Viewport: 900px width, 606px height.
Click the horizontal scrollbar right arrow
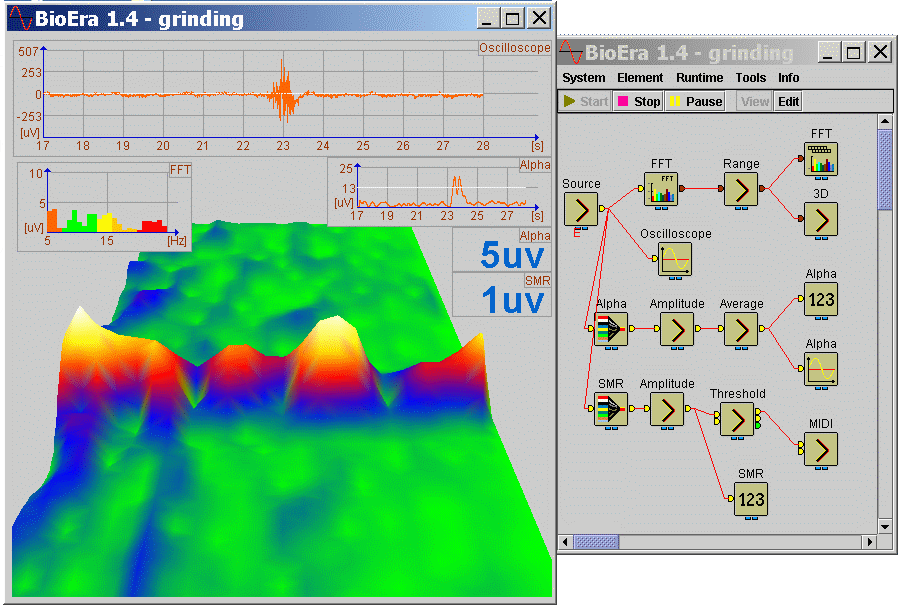(870, 541)
